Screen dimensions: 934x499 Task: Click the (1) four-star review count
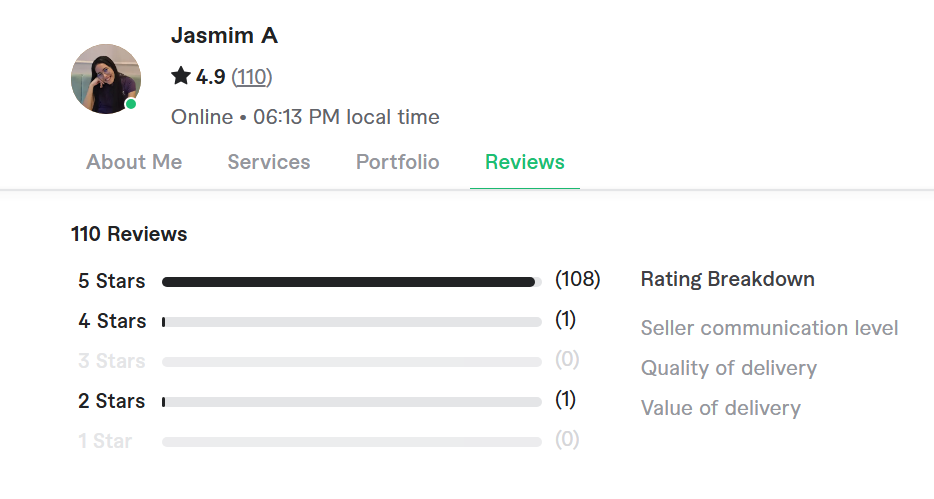click(566, 320)
